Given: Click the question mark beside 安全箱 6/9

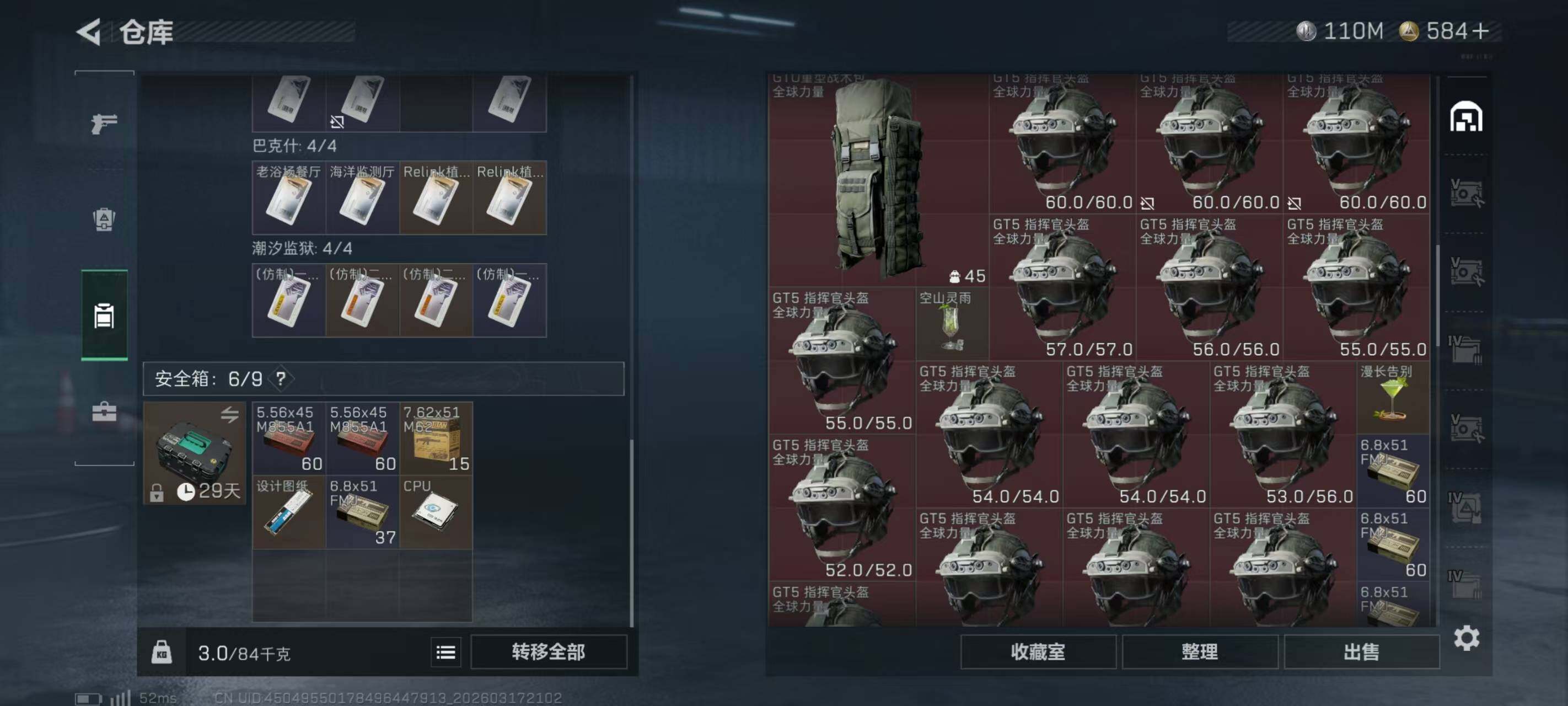Looking at the screenshot, I should (x=281, y=379).
